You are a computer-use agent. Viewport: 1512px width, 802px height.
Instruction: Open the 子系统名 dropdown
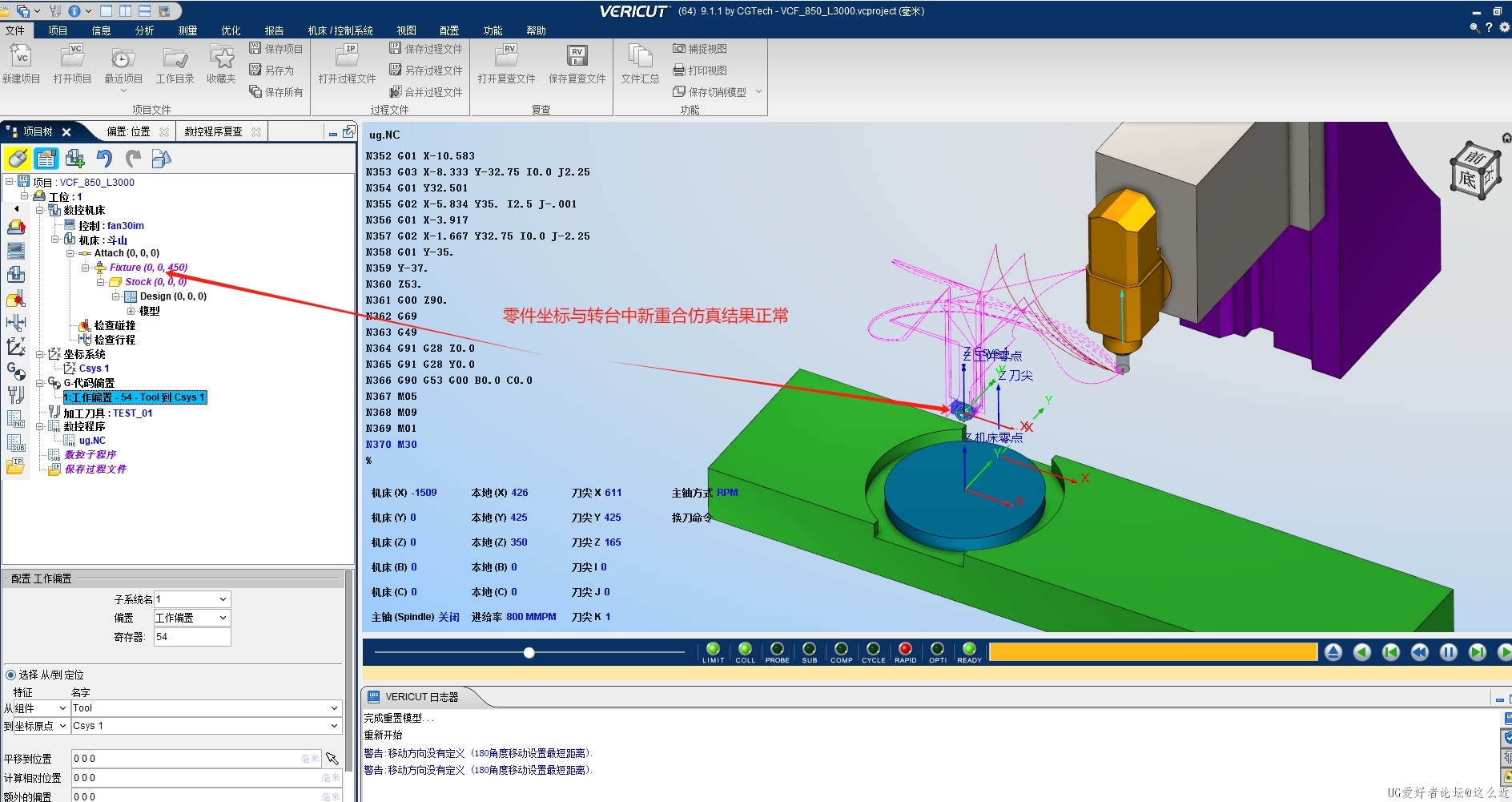[x=192, y=599]
